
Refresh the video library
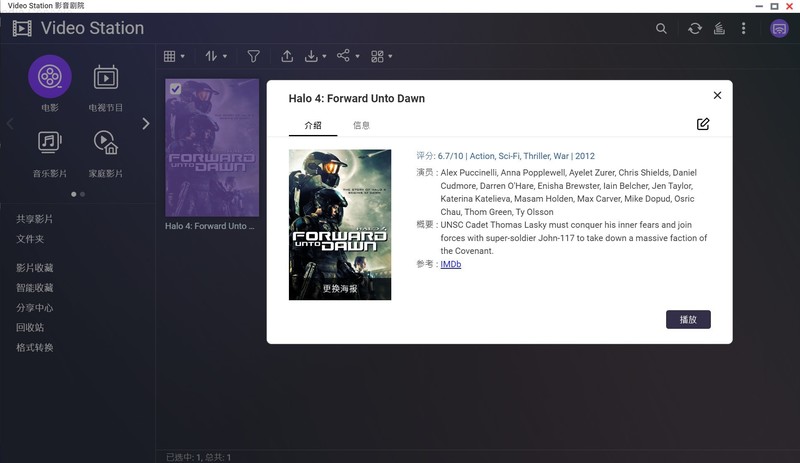(695, 29)
